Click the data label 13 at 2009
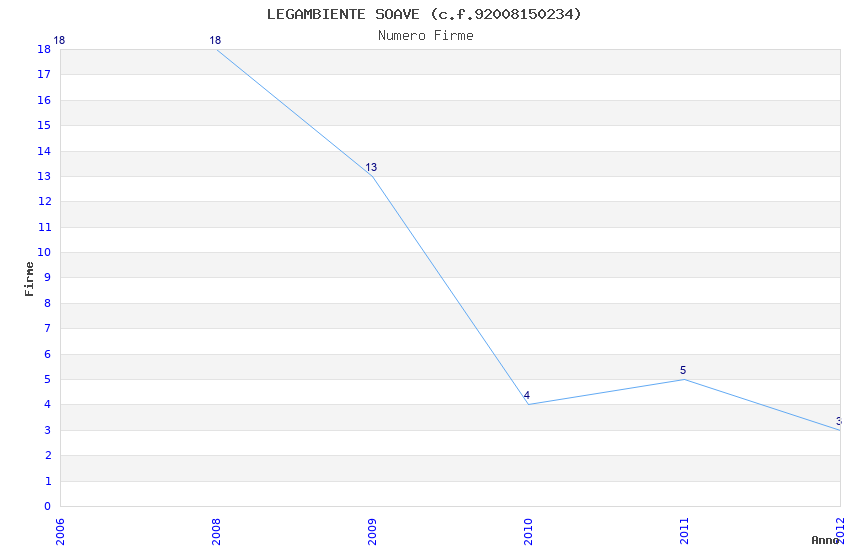Image resolution: width=850 pixels, height=550 pixels. (371, 167)
